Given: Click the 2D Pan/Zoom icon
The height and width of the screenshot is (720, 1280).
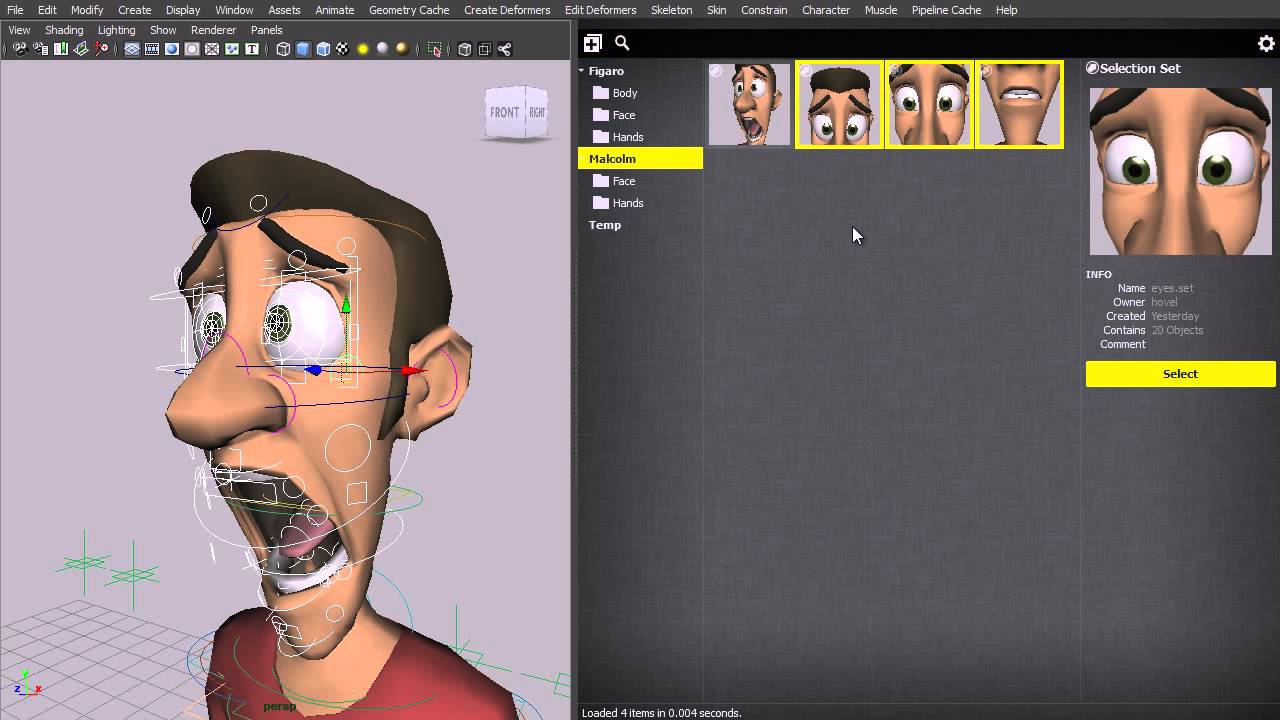Looking at the screenshot, I should point(101,48).
